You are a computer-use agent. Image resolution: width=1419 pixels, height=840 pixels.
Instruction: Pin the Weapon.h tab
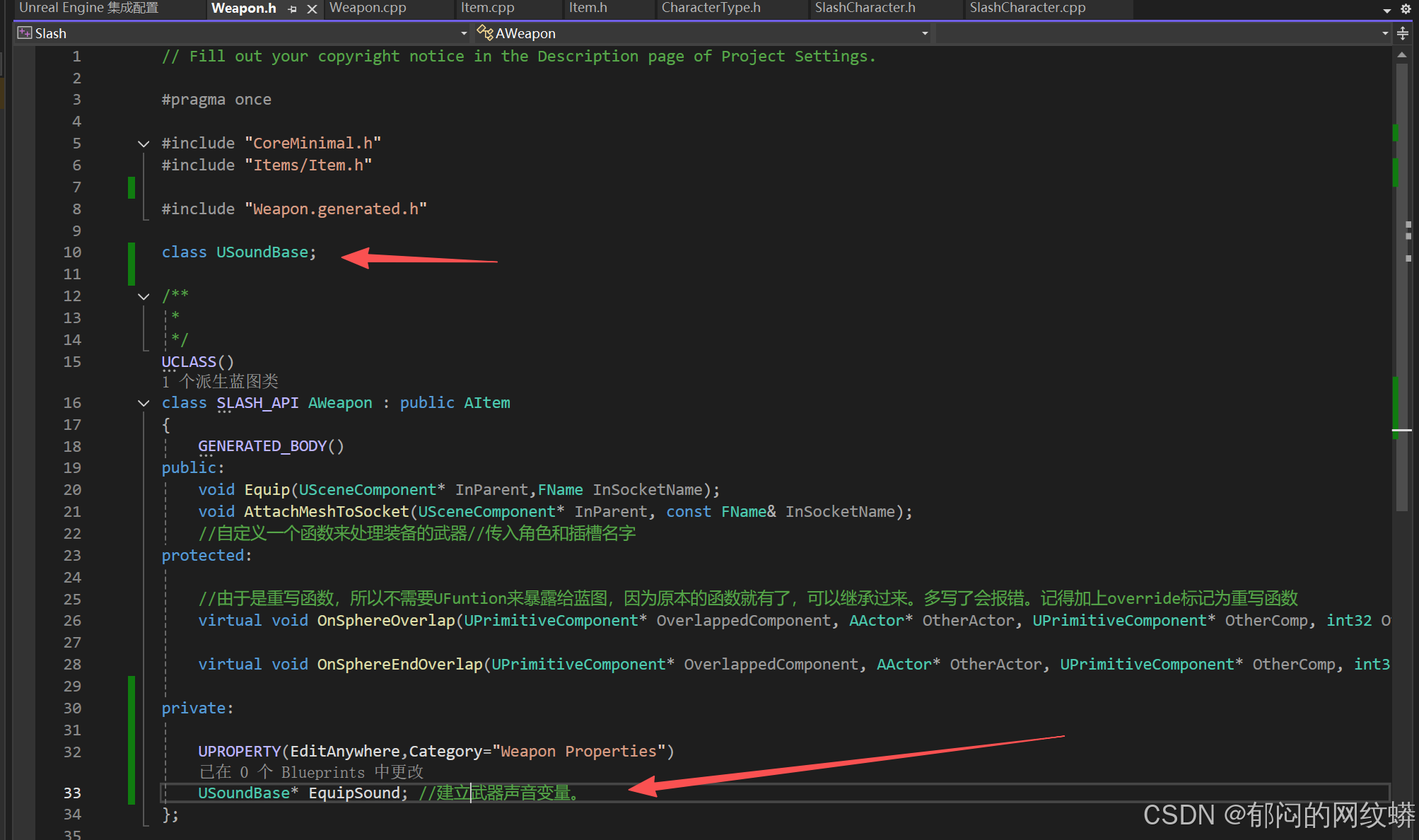click(x=293, y=9)
